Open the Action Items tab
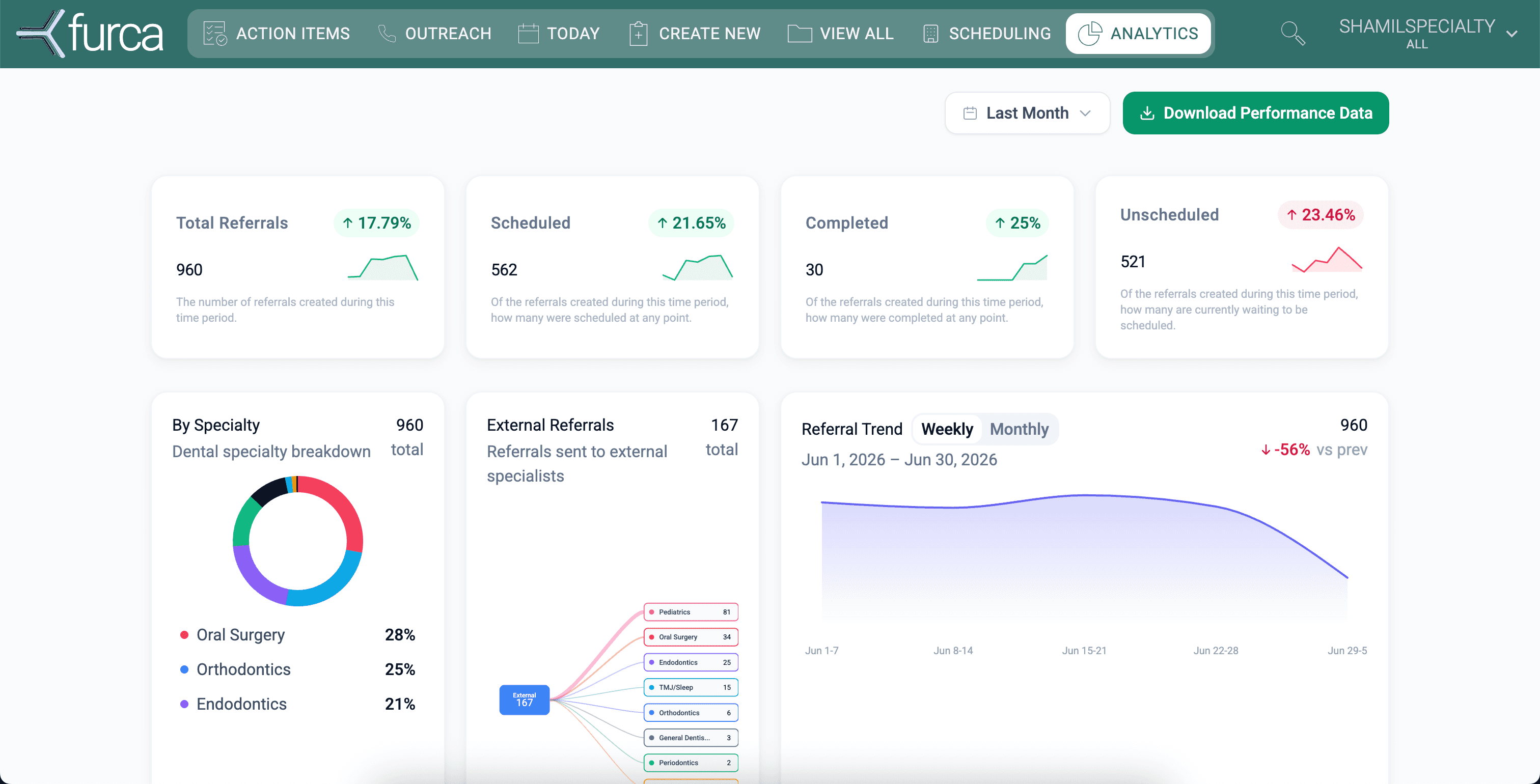 coord(277,34)
